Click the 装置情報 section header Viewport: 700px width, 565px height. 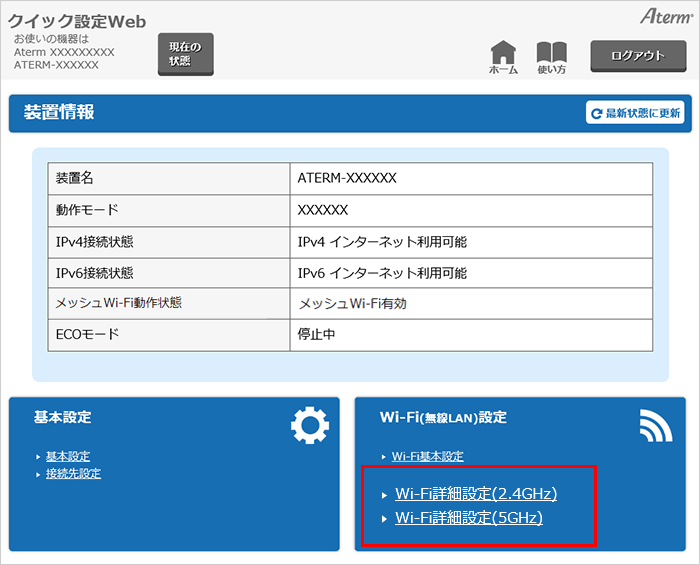pos(58,113)
